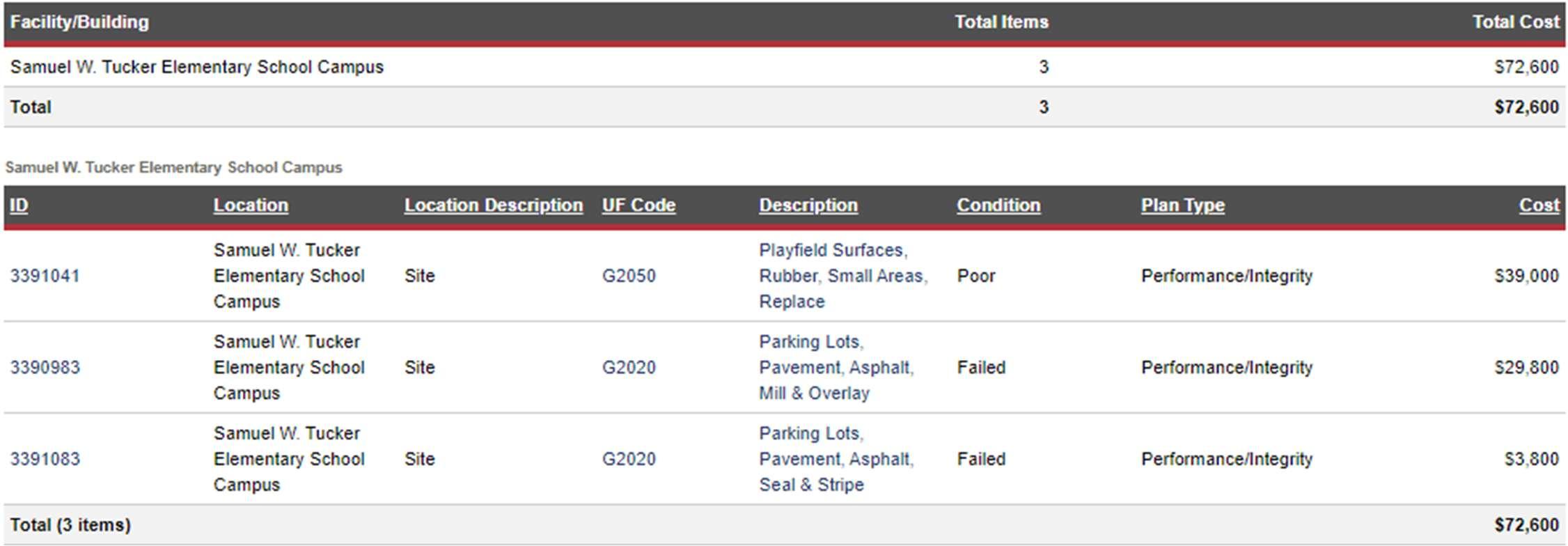Open record ID 3391041
1568x546 pixels.
click(45, 276)
